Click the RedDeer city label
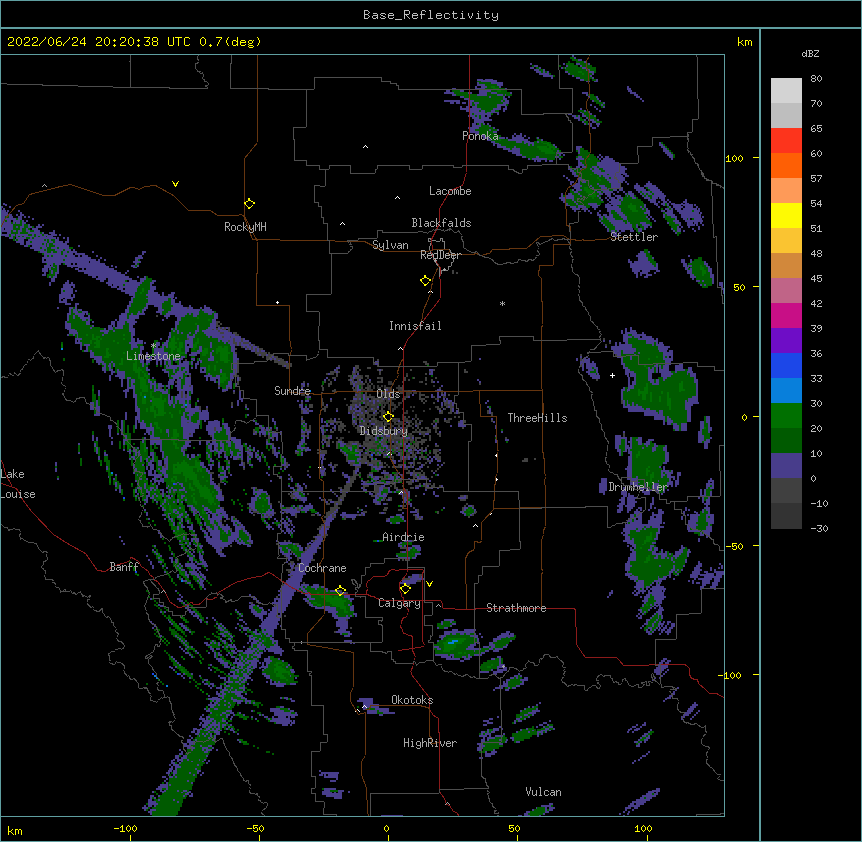 pos(440,255)
